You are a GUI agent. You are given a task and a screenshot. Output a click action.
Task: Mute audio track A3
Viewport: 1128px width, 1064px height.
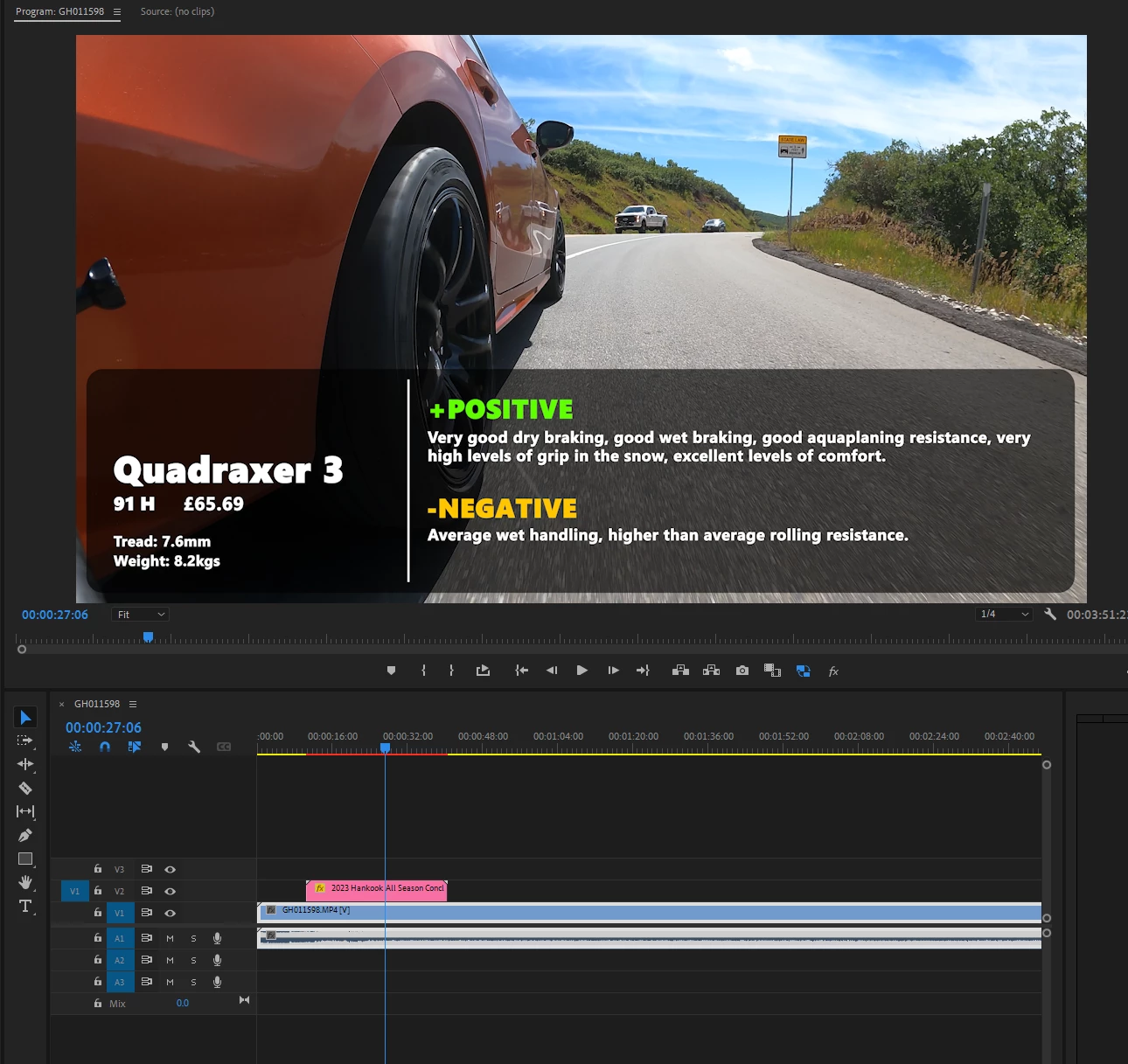pos(170,982)
